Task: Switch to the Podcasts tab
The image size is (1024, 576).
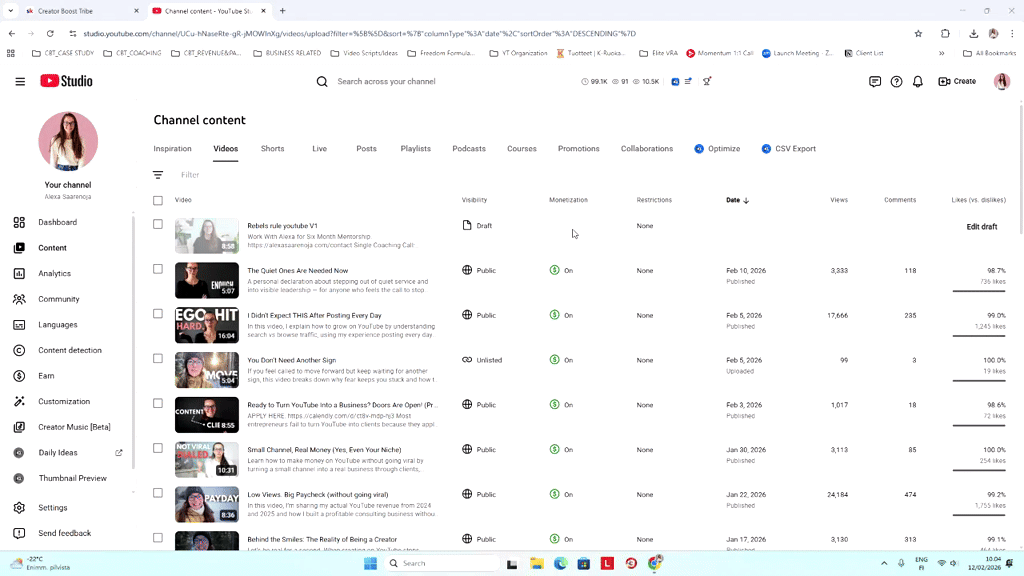Action: tap(469, 149)
